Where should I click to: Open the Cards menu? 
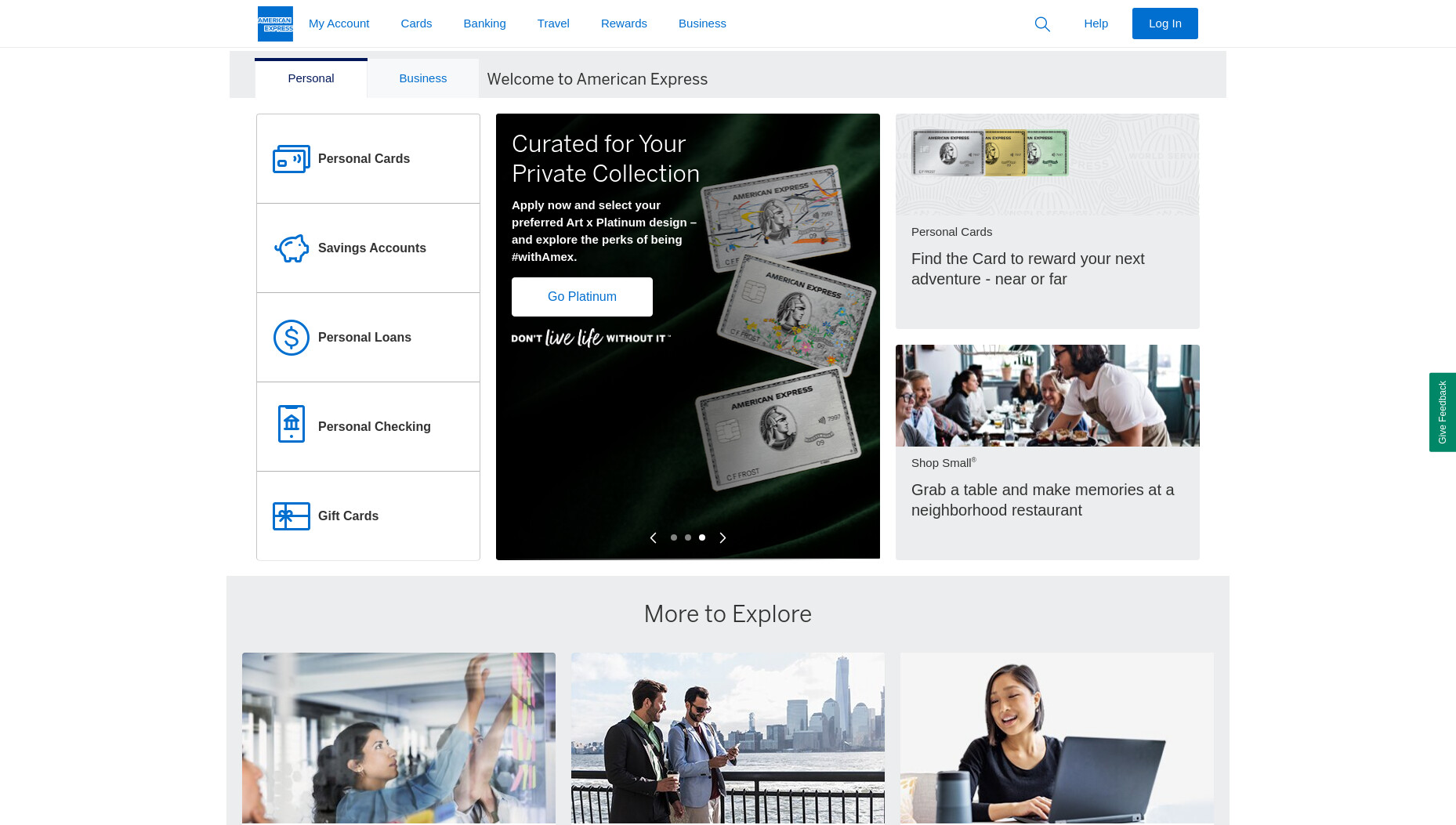point(416,24)
